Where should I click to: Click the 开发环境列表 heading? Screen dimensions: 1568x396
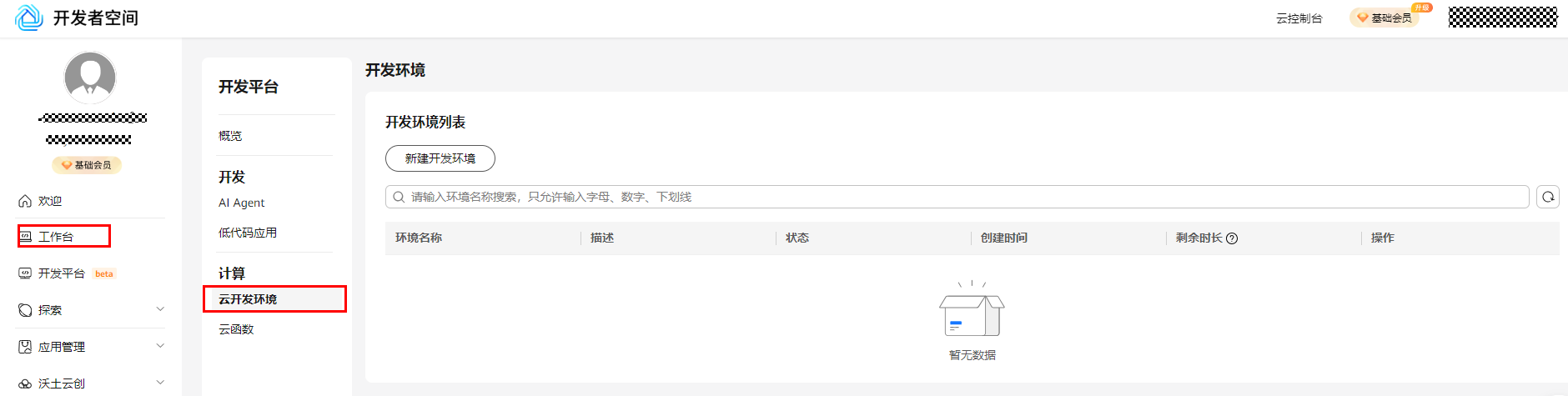pyautogui.click(x=425, y=122)
